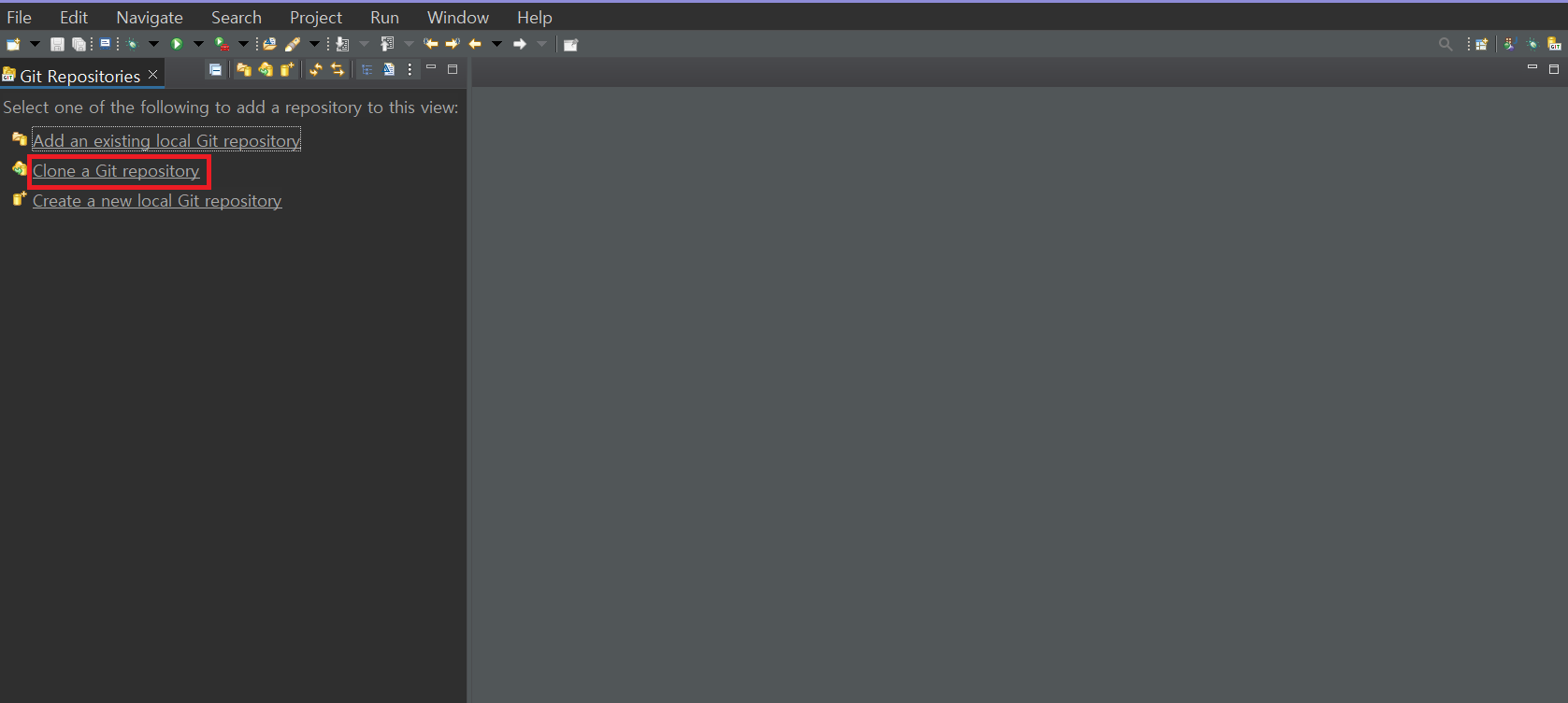
Task: Click the External Tools run icon with red toolbox
Action: (x=222, y=44)
